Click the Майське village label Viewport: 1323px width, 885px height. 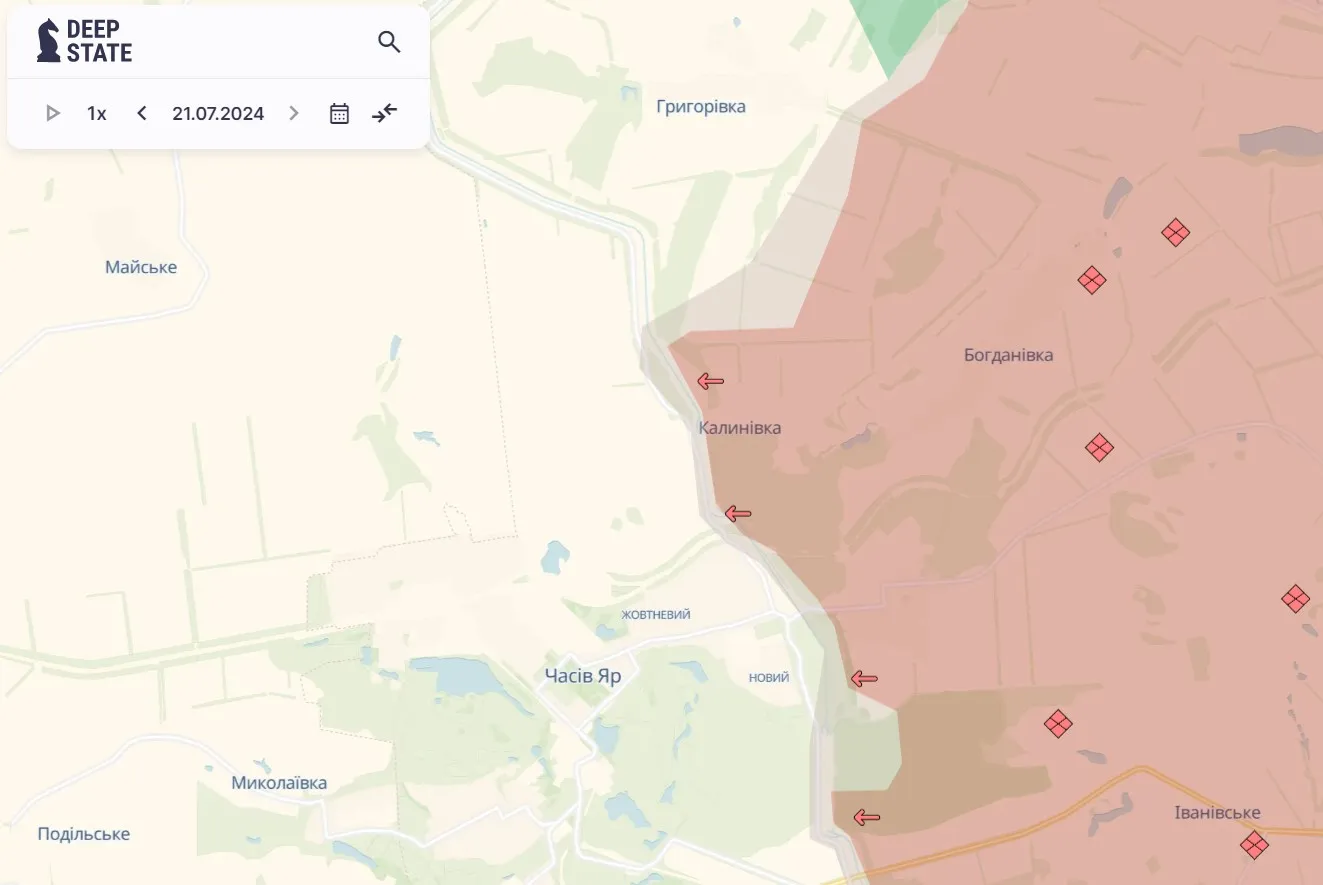141,267
